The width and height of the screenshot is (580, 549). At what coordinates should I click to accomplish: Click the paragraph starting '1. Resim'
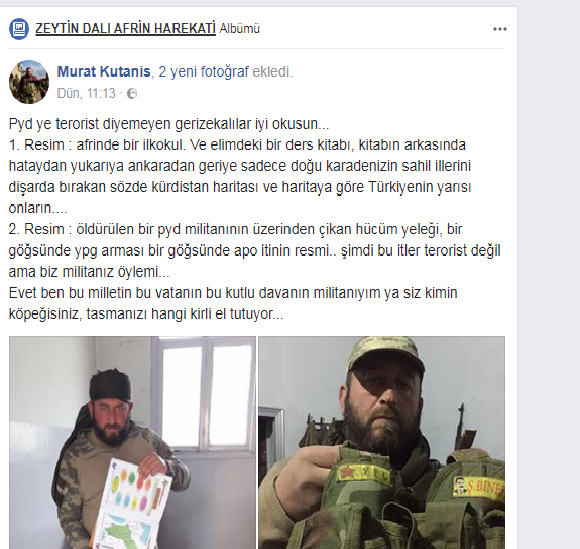(x=240, y=176)
